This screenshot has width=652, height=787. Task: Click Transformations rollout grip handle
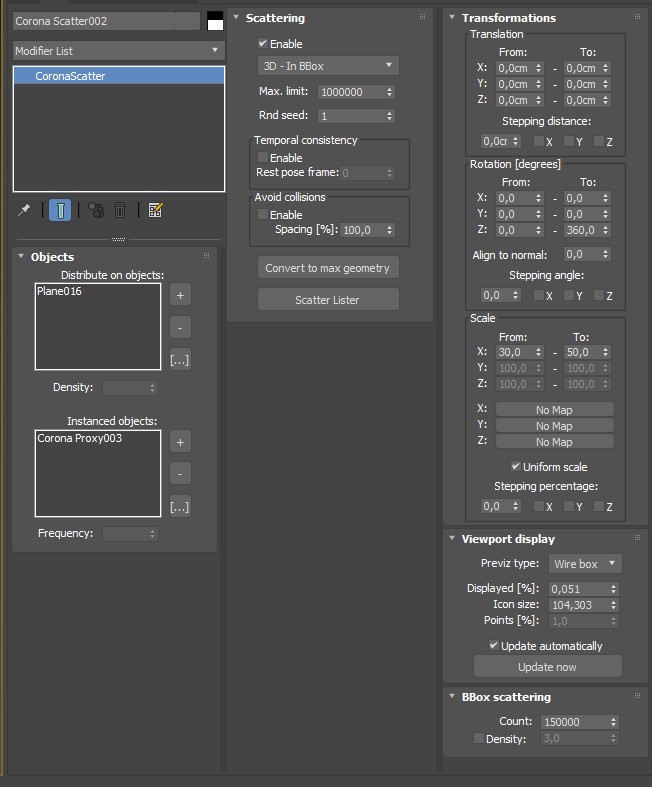(637, 17)
